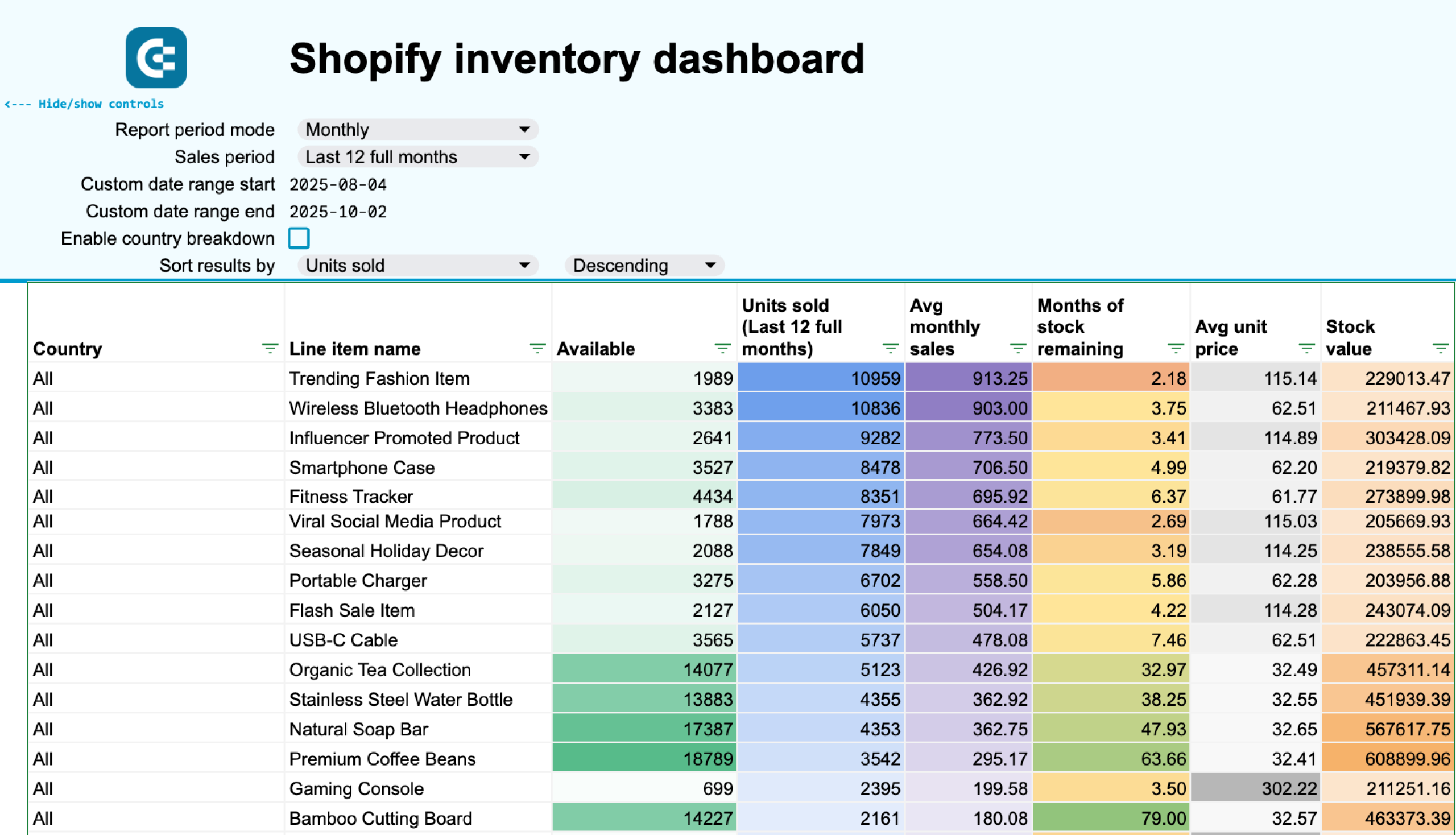This screenshot has width=1456, height=835.
Task: Select the green Premium Coffee Beans available cell
Action: pyautogui.click(x=644, y=759)
